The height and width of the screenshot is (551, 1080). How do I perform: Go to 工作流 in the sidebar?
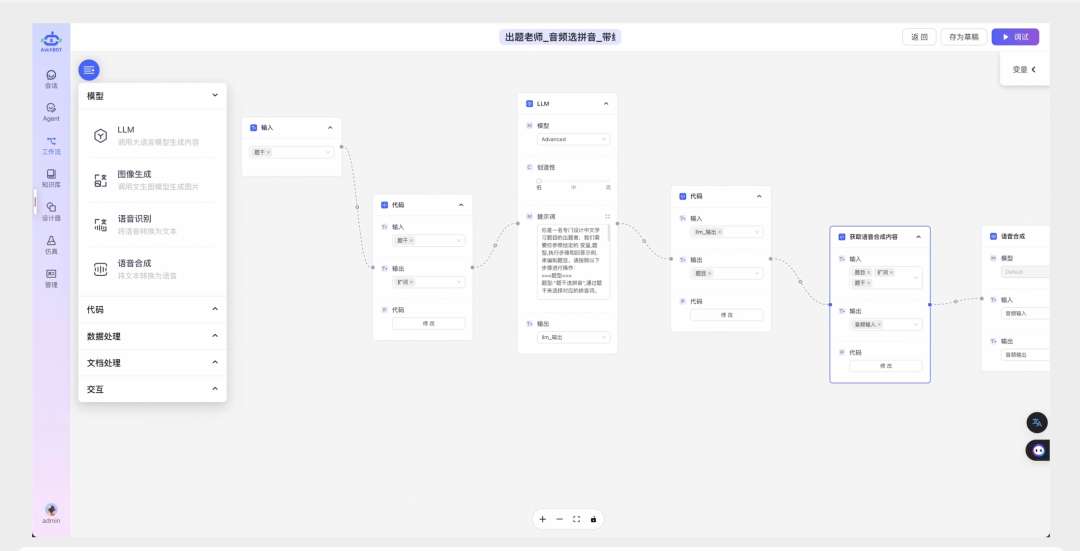[x=51, y=145]
